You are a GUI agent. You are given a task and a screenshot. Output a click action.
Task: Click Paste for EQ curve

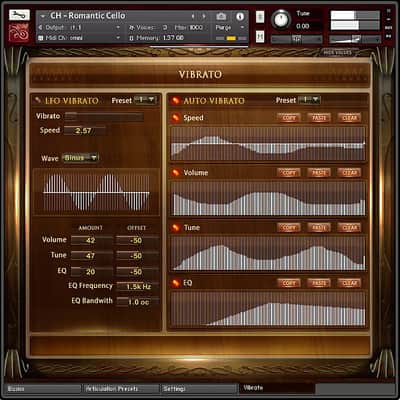coord(319,283)
